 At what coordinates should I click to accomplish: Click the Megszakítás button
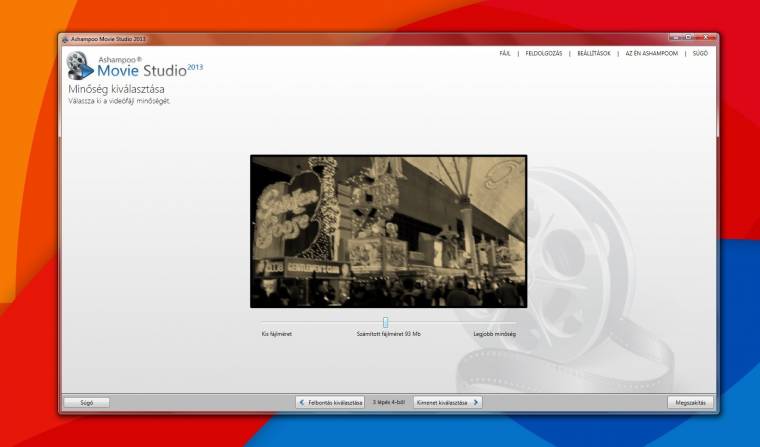690,402
